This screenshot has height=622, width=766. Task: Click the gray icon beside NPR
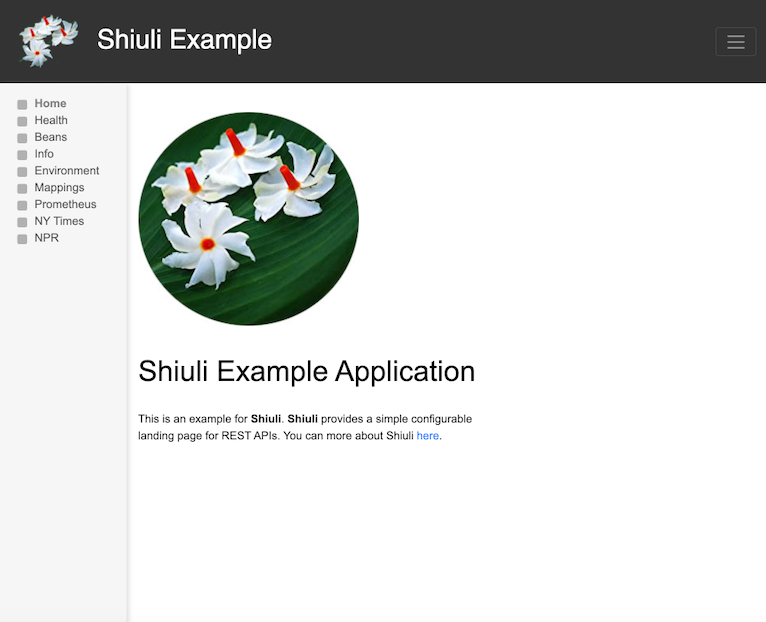tap(22, 239)
